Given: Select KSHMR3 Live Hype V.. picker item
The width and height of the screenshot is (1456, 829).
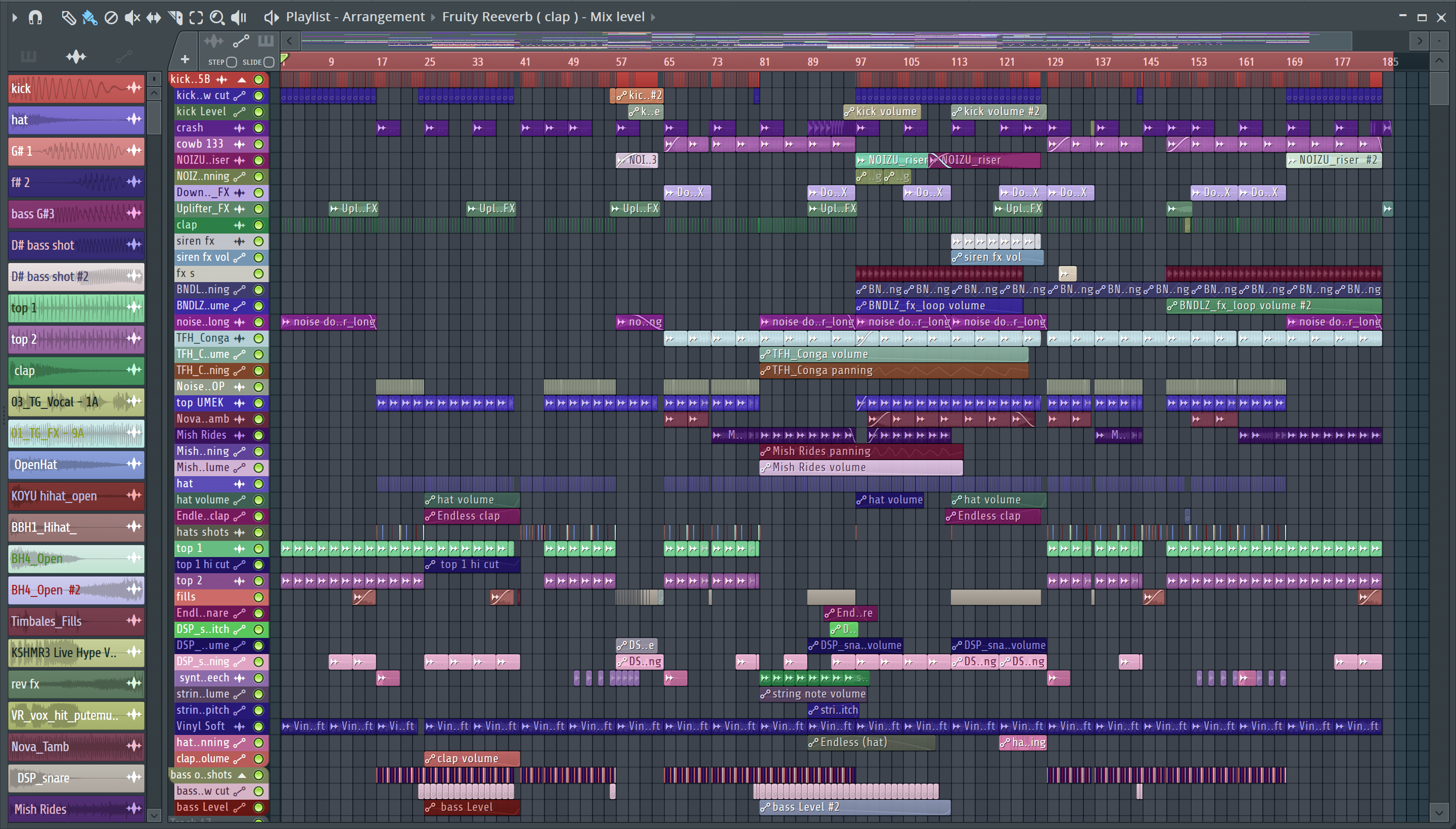Looking at the screenshot, I should 76,653.
